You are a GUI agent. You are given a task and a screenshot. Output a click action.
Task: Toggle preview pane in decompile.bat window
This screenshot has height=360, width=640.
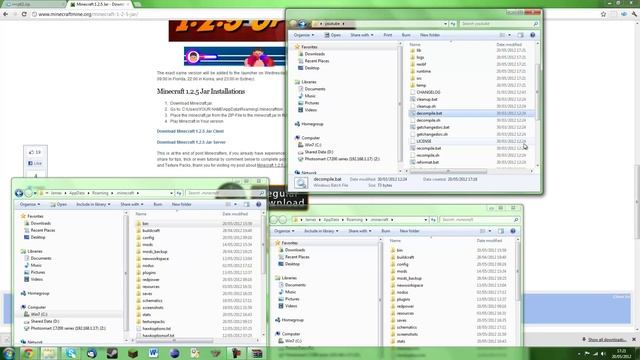click(x=520, y=35)
